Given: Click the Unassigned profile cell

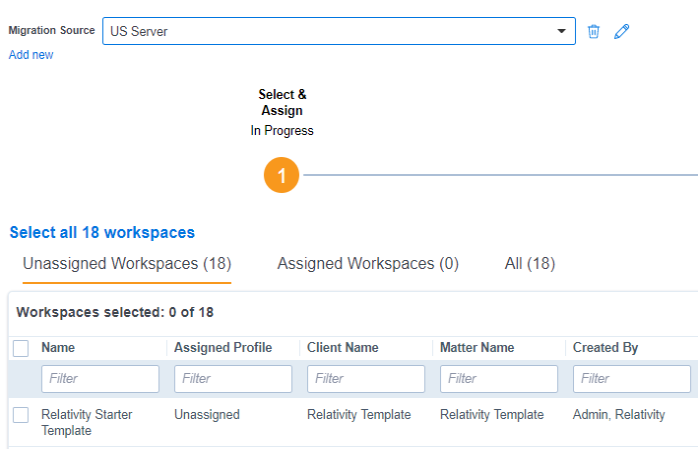Looking at the screenshot, I should tap(207, 415).
